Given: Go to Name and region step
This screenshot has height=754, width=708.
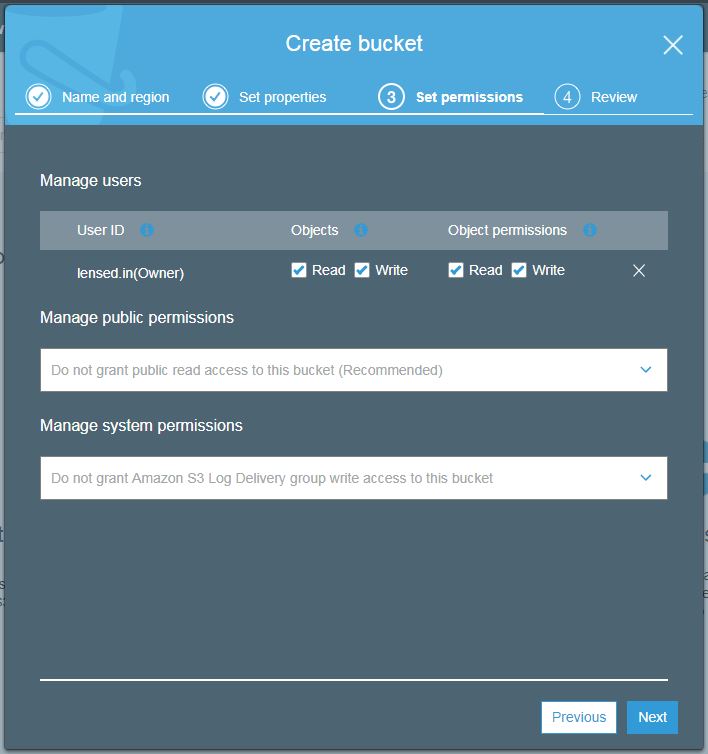Looking at the screenshot, I should coord(115,97).
